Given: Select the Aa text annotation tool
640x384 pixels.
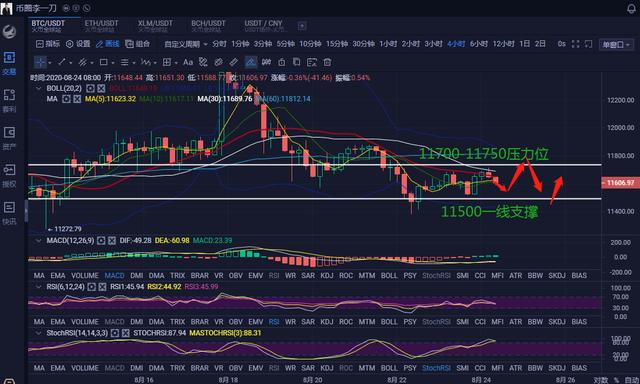Looking at the screenshot, I should tap(188, 62).
